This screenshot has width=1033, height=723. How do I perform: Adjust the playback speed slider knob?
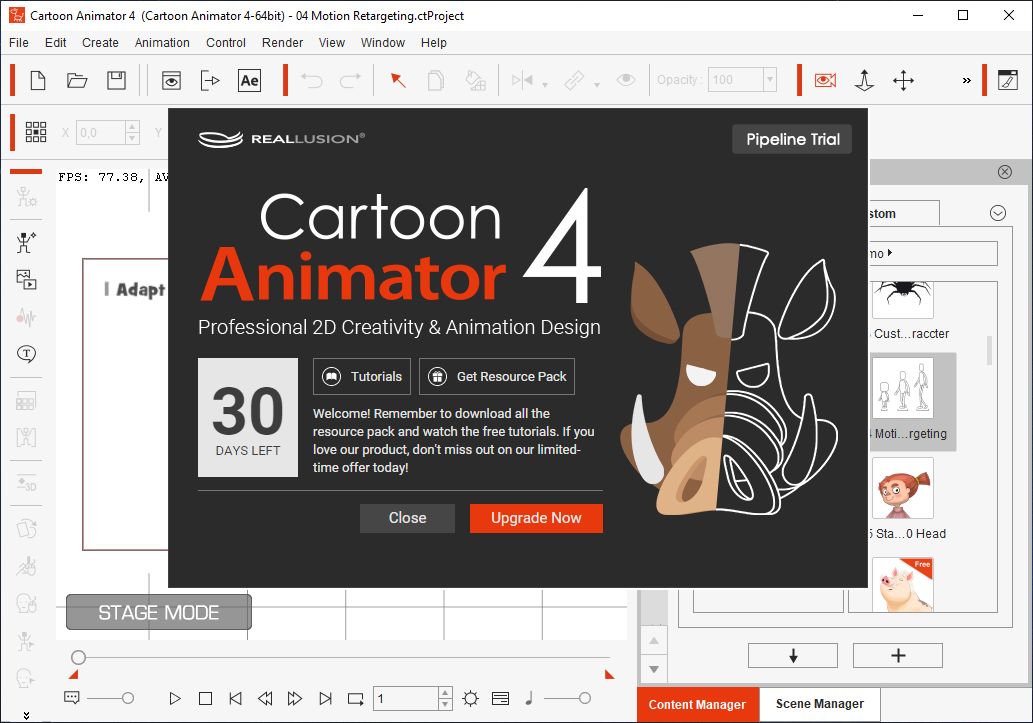pos(128,698)
